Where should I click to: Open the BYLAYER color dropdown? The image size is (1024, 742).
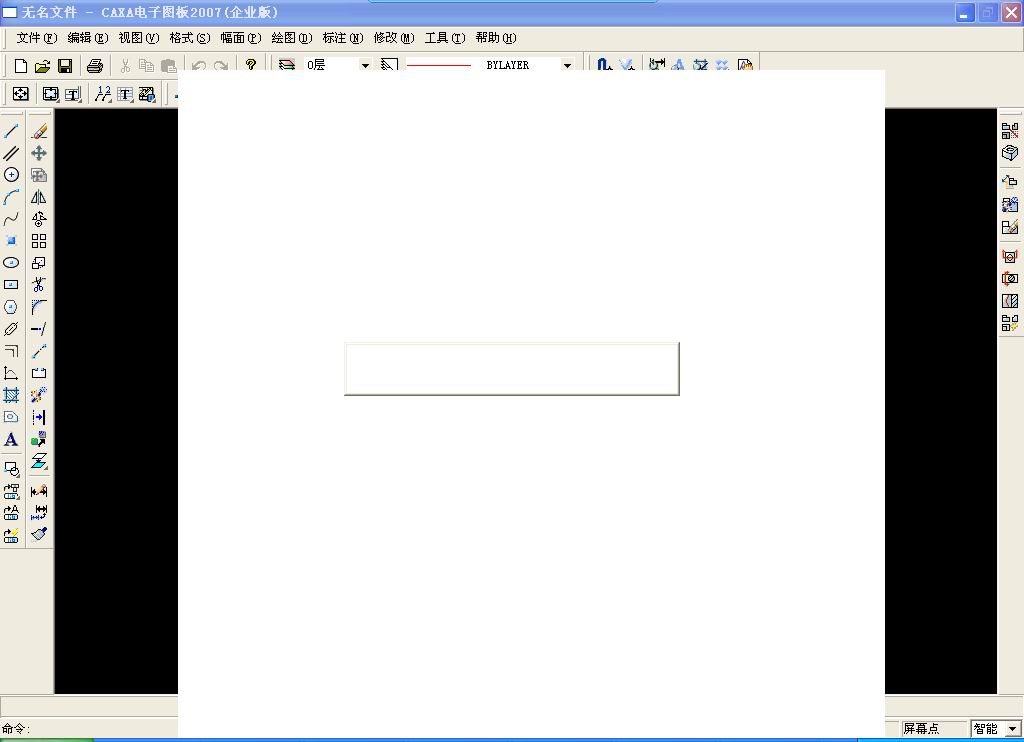pos(566,64)
